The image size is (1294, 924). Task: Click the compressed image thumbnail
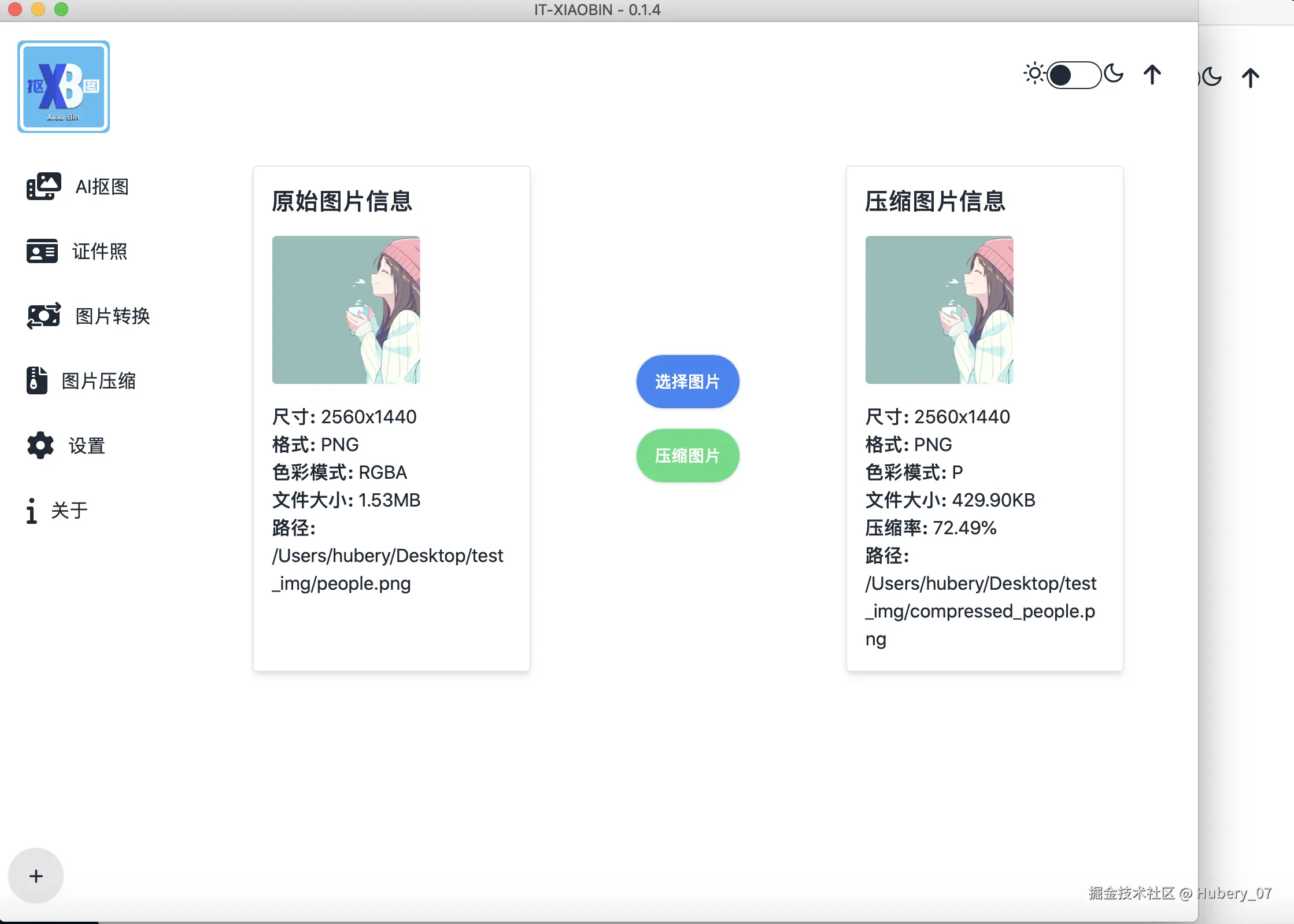click(939, 309)
